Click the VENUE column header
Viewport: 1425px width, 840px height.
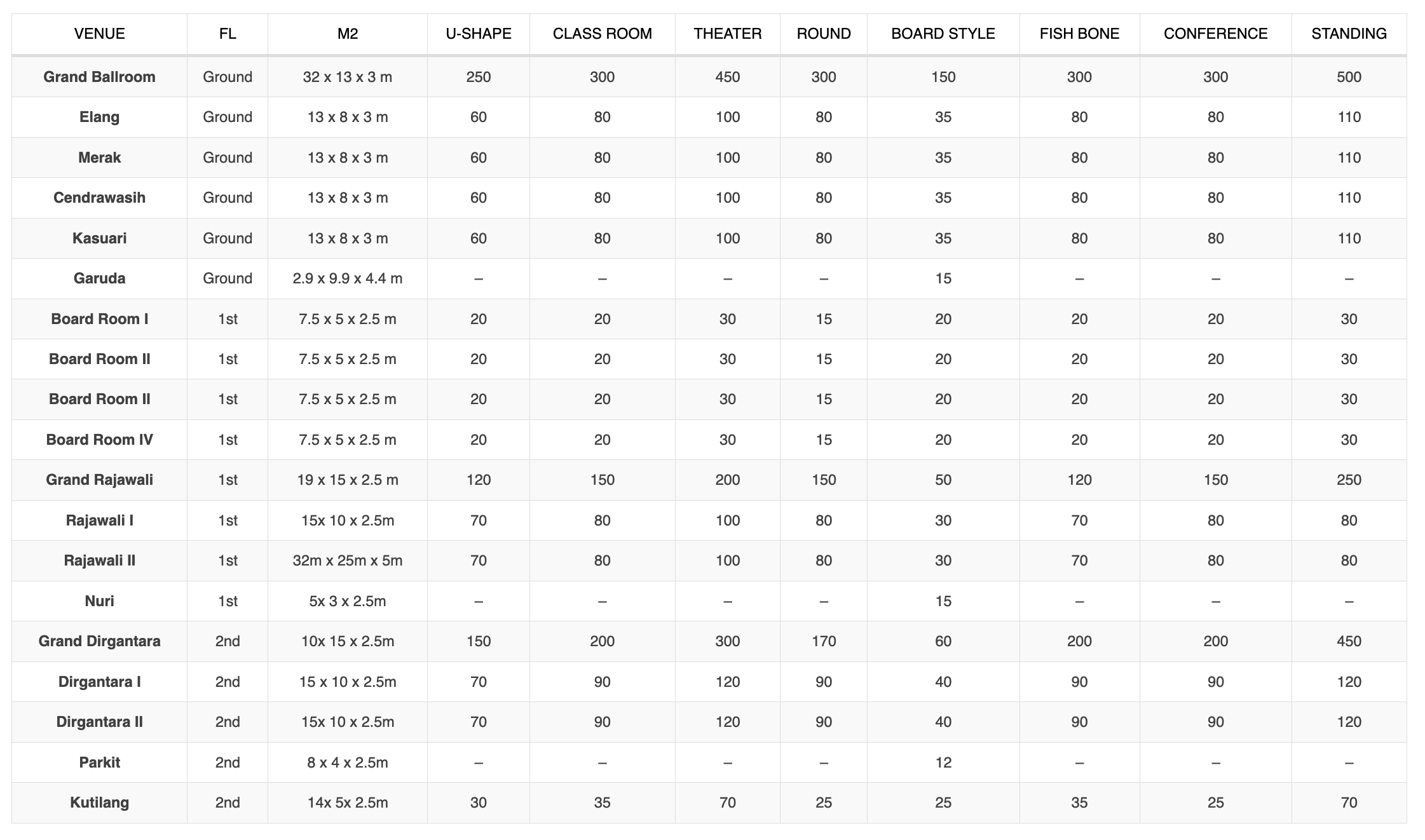point(99,34)
